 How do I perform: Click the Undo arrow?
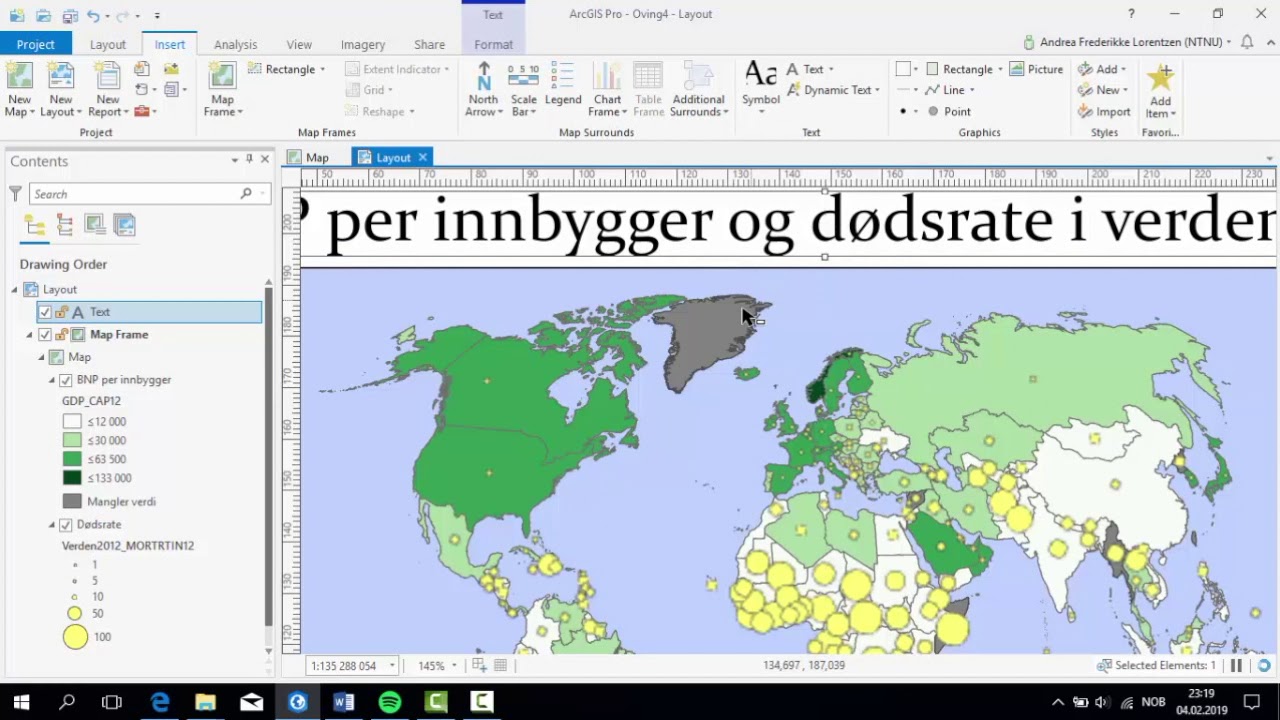(93, 15)
